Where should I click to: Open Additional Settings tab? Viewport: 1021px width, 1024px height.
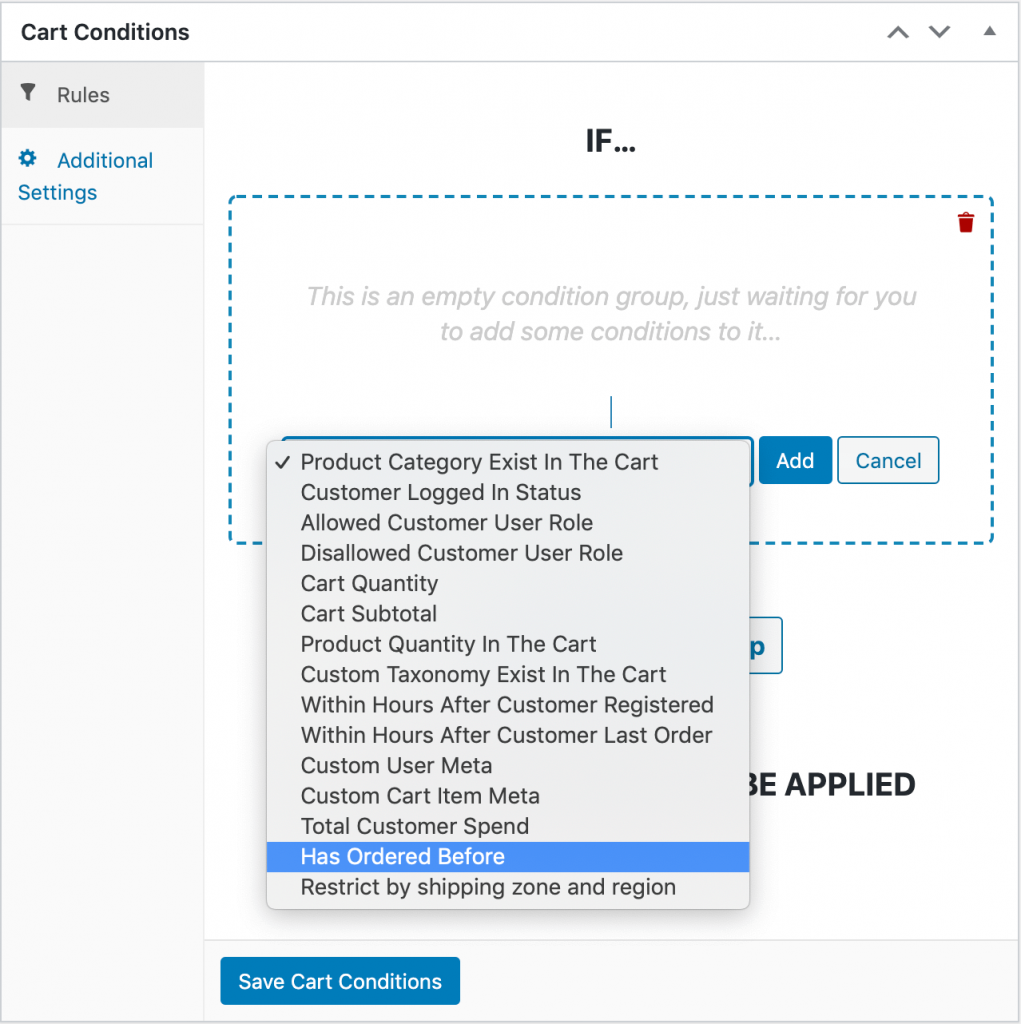[103, 176]
